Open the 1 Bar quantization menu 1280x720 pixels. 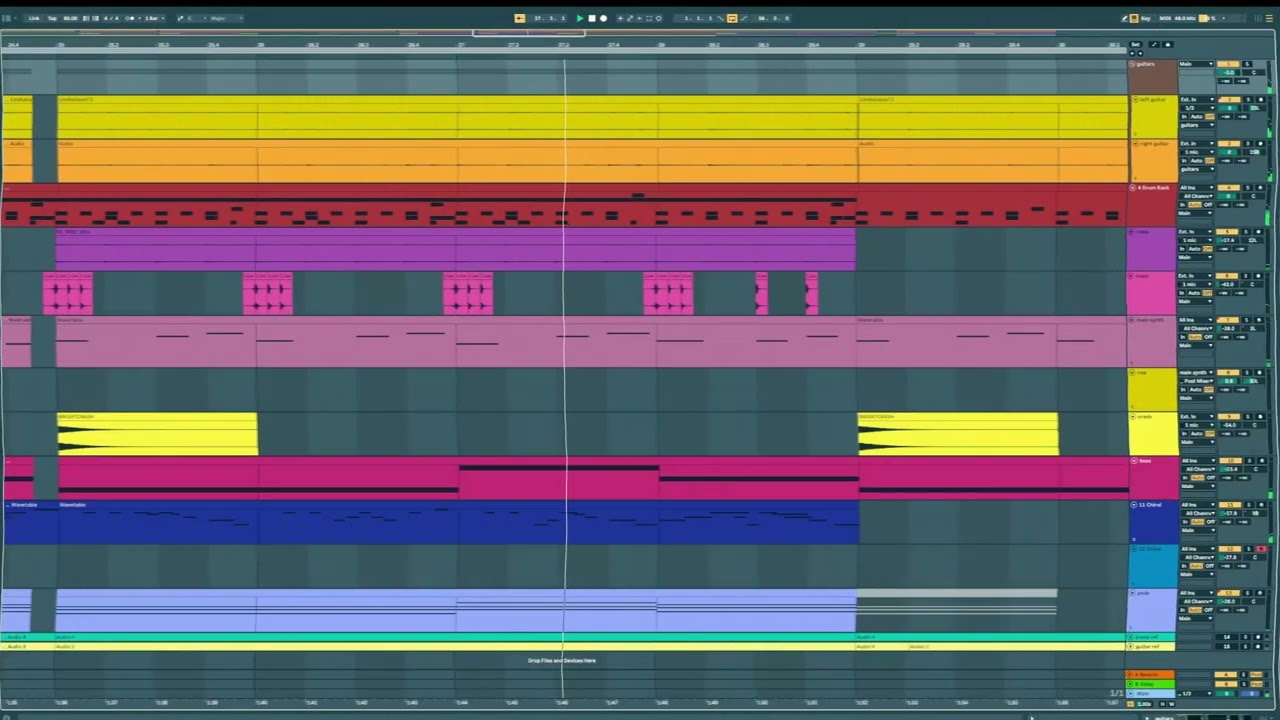coord(154,18)
